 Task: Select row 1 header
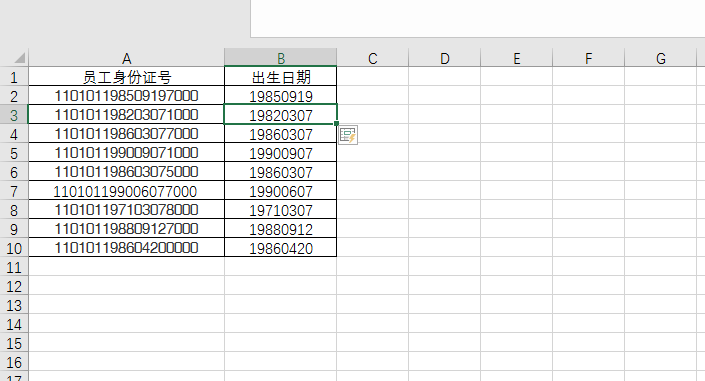click(14, 77)
